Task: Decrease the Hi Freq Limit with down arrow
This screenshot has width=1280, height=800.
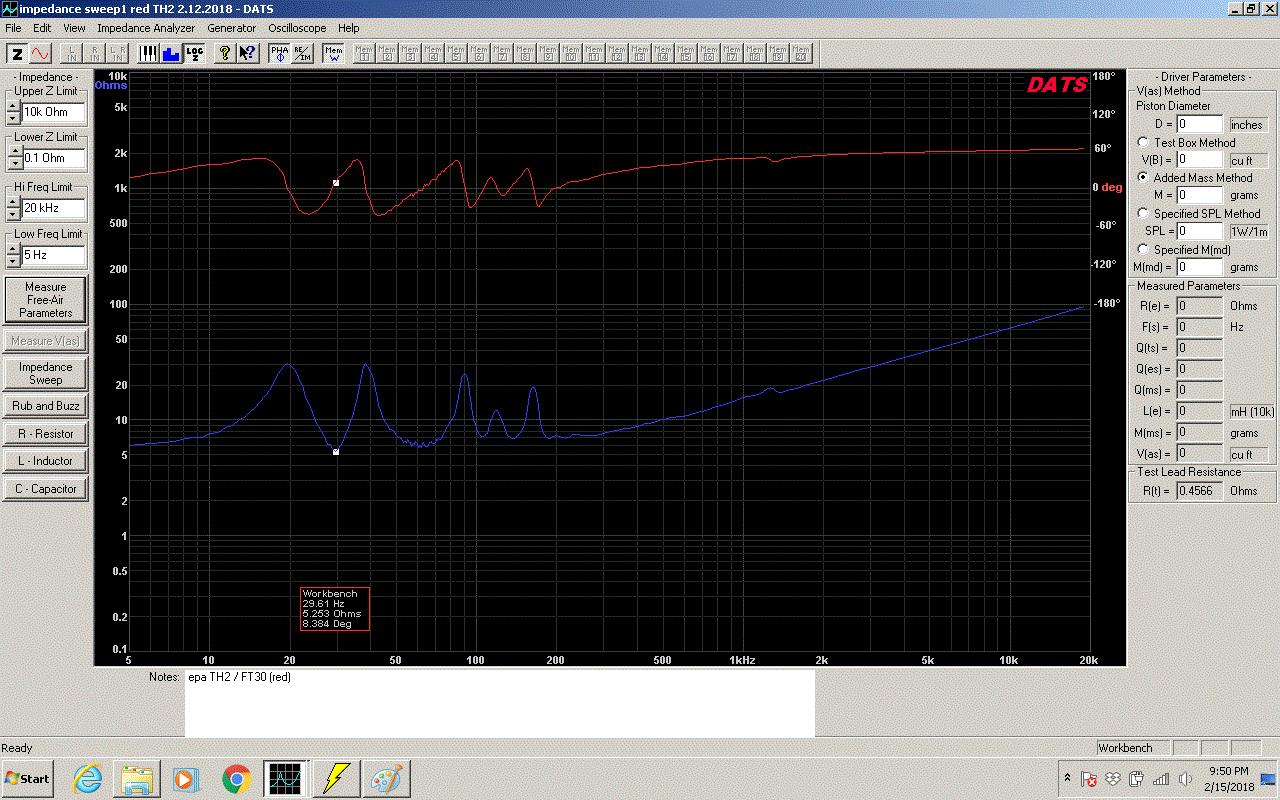Action: point(13,215)
